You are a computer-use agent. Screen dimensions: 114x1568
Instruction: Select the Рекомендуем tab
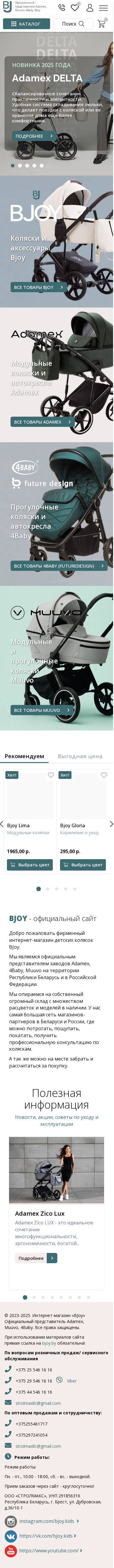coord(24,756)
